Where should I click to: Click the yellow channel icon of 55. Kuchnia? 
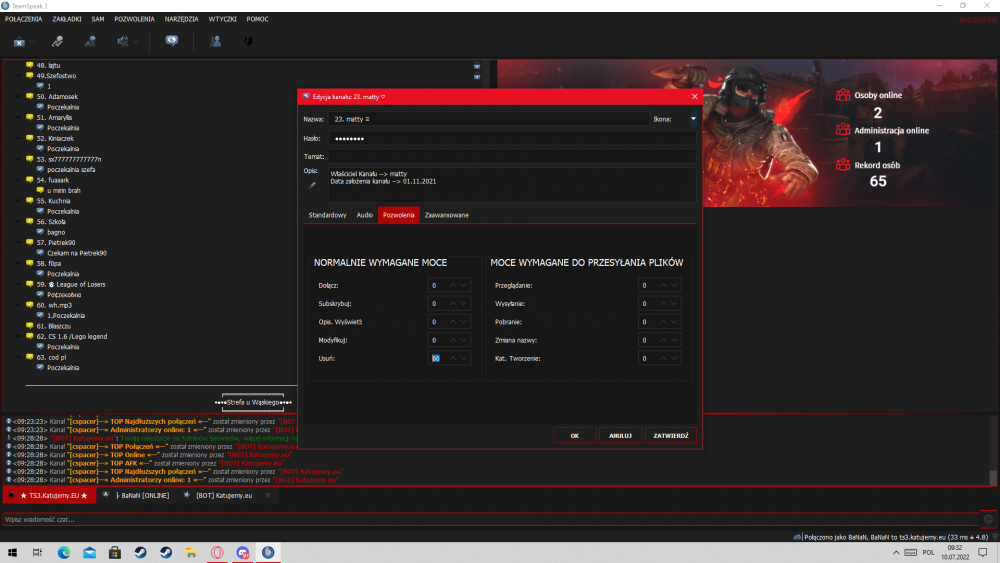point(29,200)
